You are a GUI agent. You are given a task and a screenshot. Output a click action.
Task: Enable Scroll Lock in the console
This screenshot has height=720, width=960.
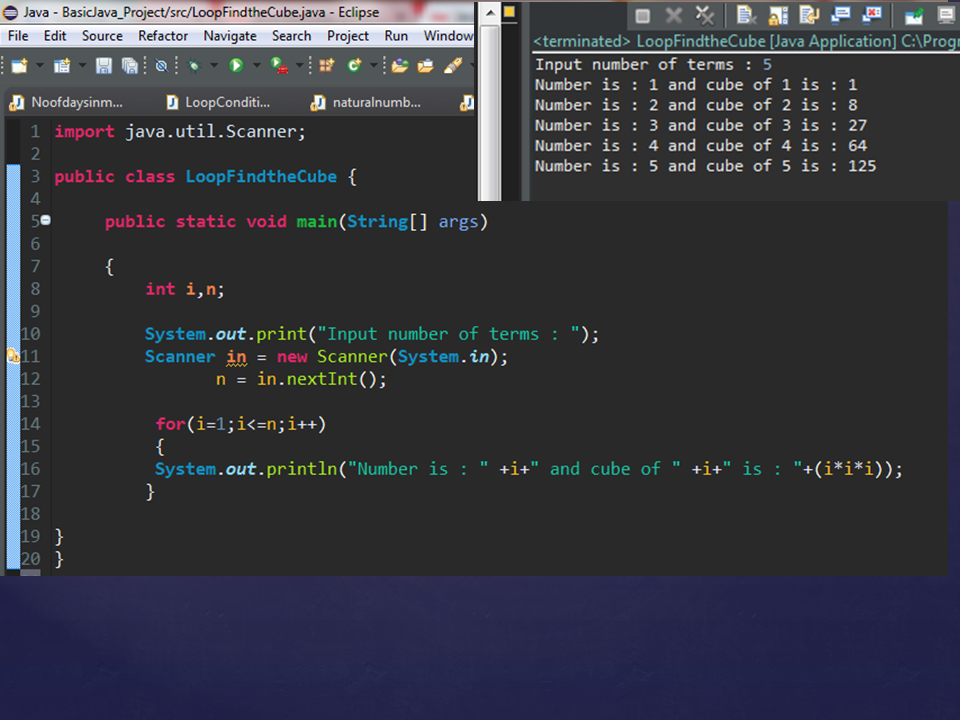[x=780, y=15]
